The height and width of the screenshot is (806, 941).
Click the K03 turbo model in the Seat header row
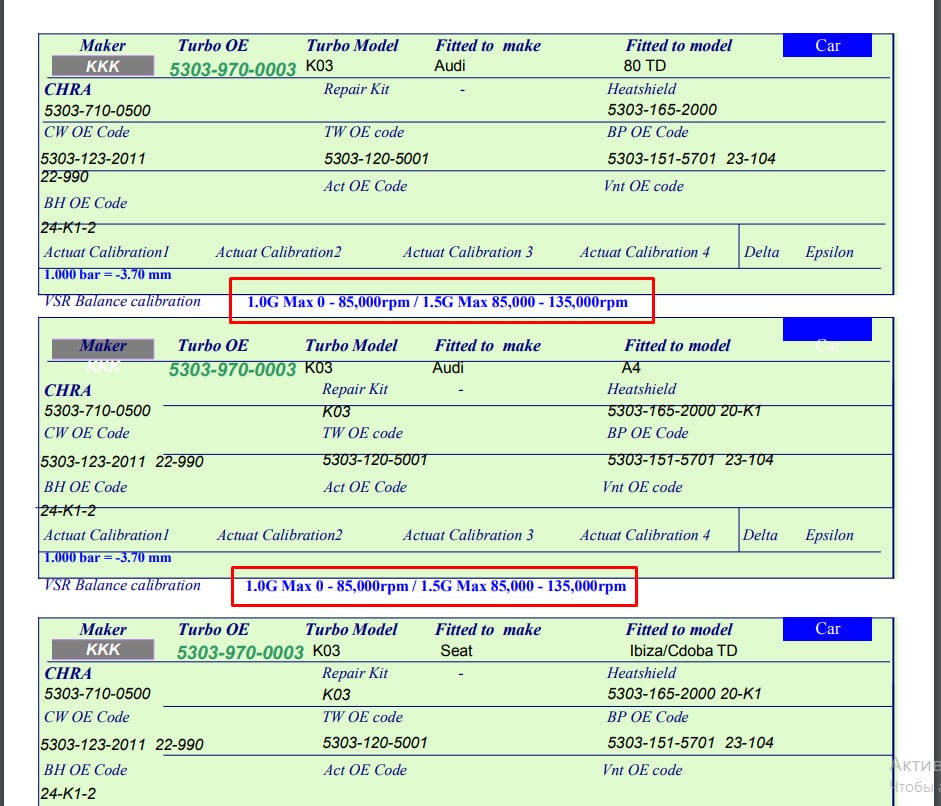(326, 651)
